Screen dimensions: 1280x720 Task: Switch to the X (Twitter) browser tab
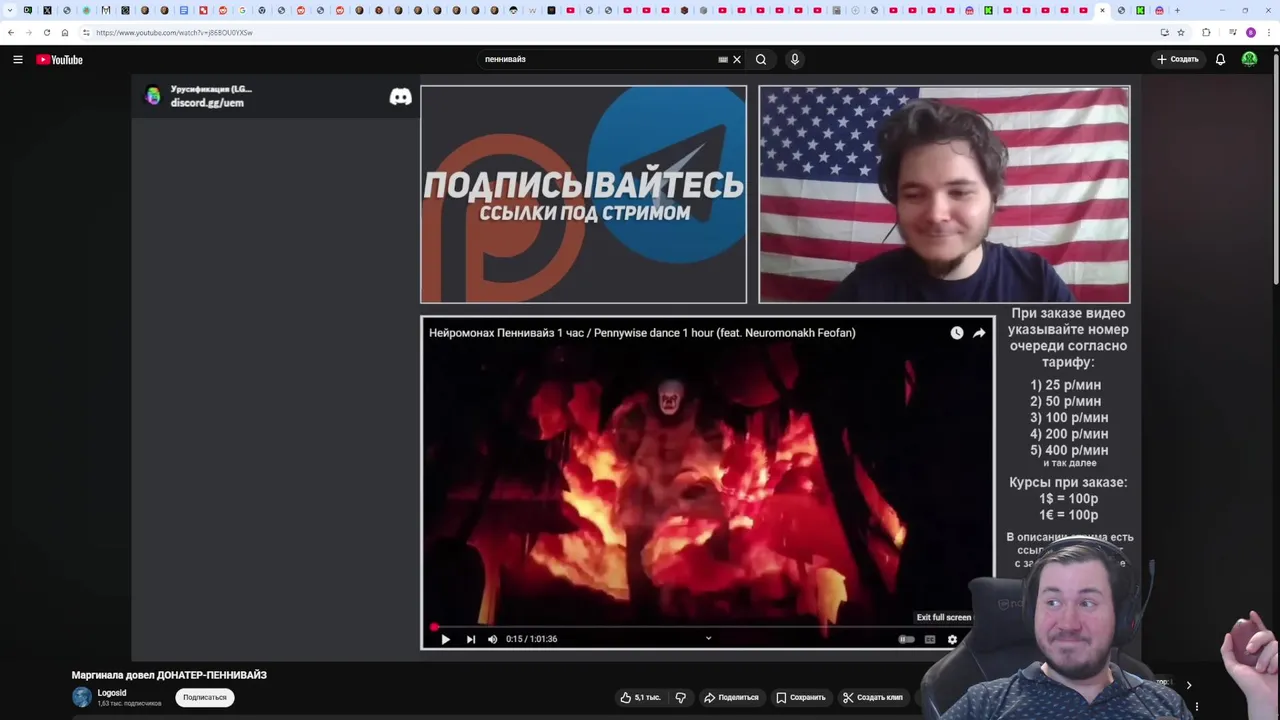tap(47, 10)
